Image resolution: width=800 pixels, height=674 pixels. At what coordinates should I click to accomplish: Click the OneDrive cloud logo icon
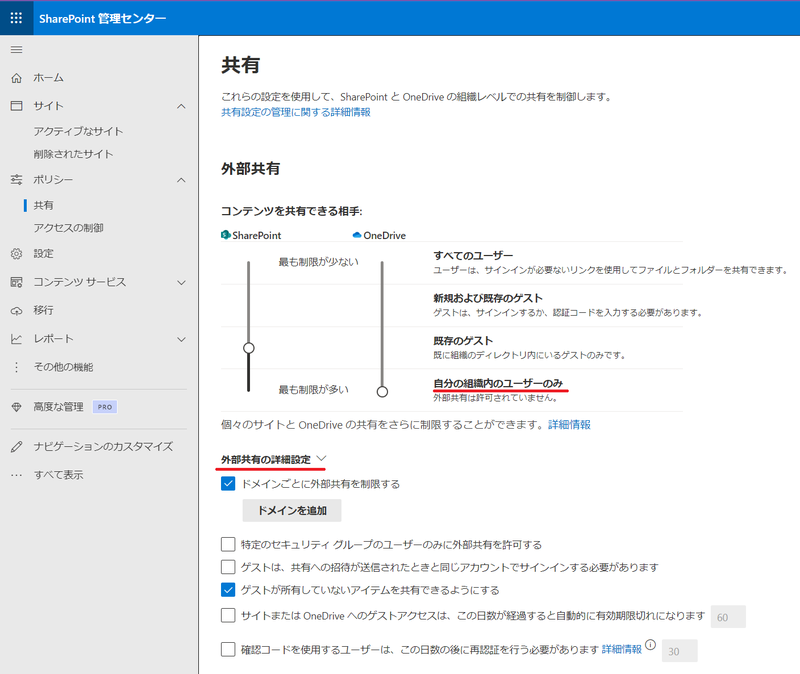(357, 235)
